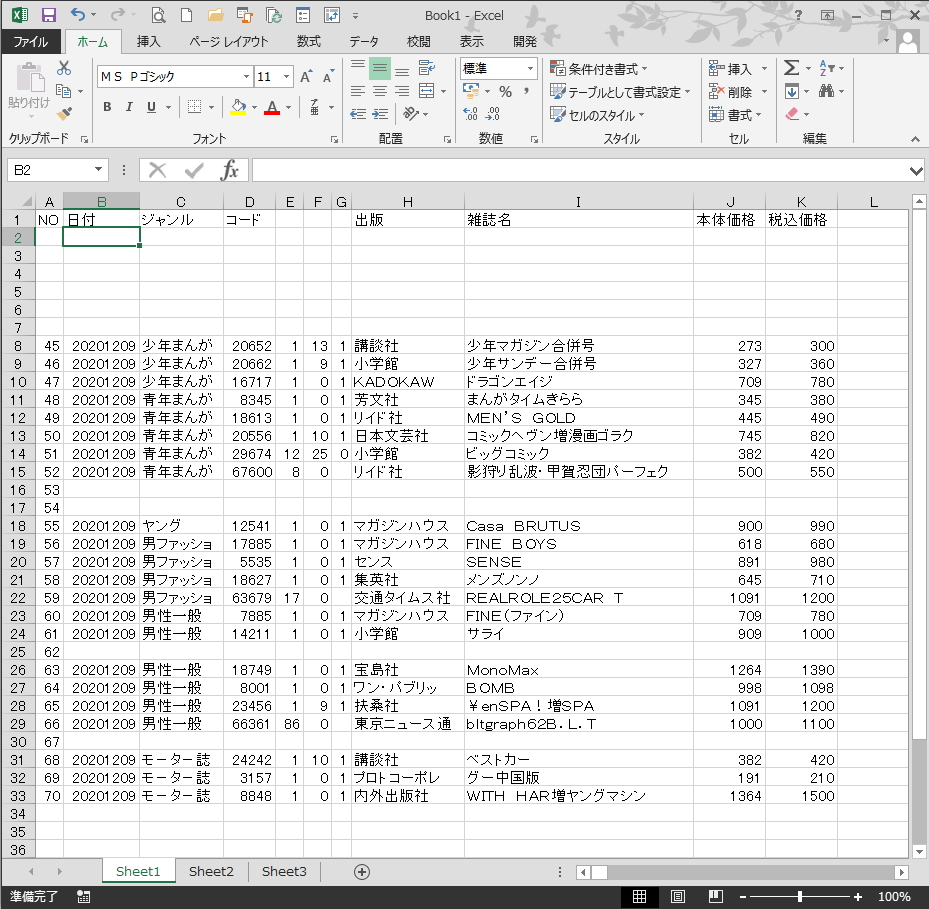
Task: Apply red font color
Action: pyautogui.click(x=272, y=107)
